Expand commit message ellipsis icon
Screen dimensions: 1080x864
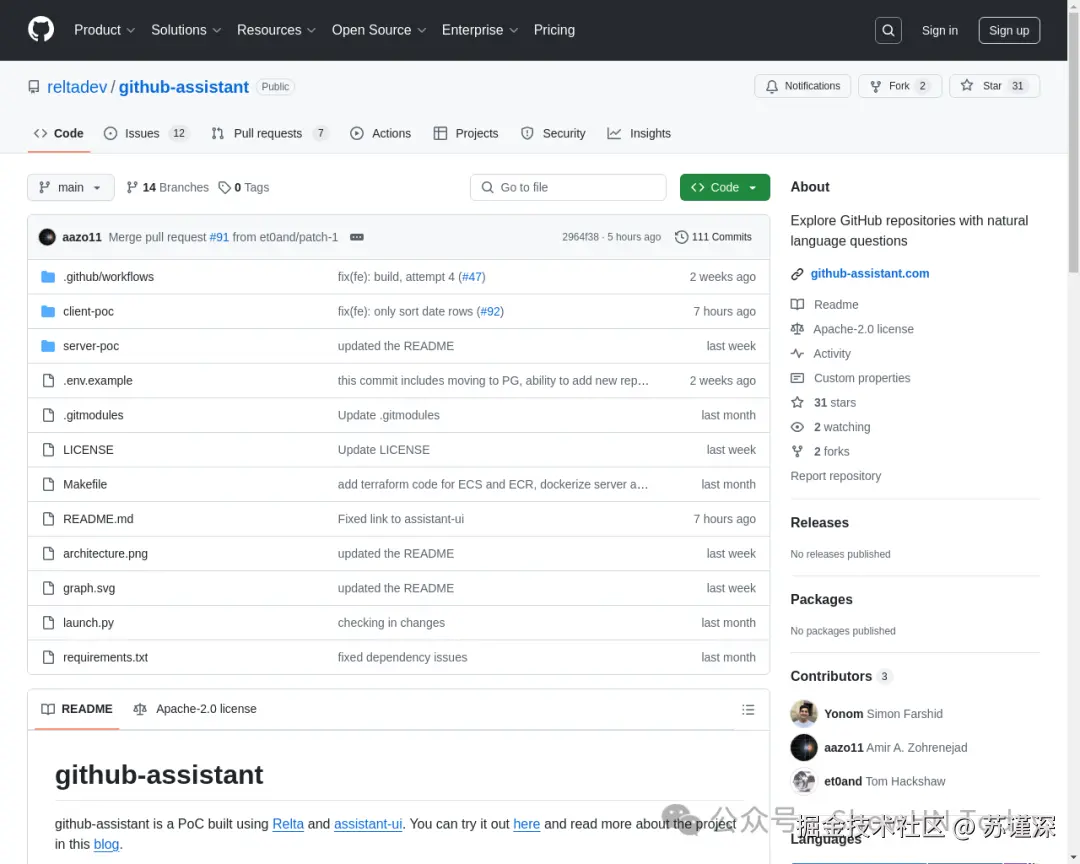tap(356, 237)
